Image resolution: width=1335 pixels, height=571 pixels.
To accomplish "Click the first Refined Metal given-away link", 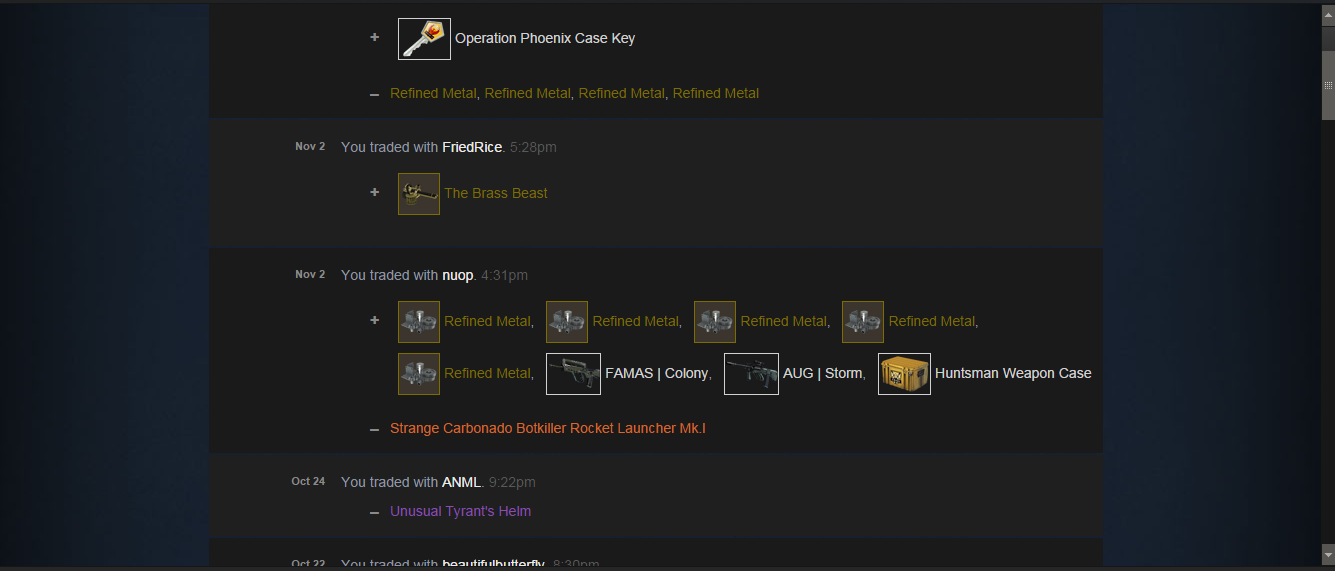I will (433, 93).
